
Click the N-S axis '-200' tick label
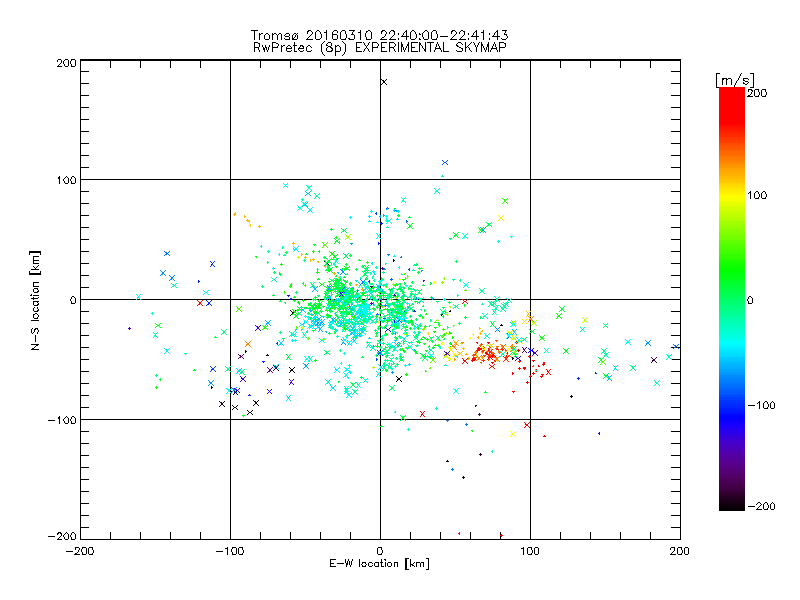[x=62, y=536]
